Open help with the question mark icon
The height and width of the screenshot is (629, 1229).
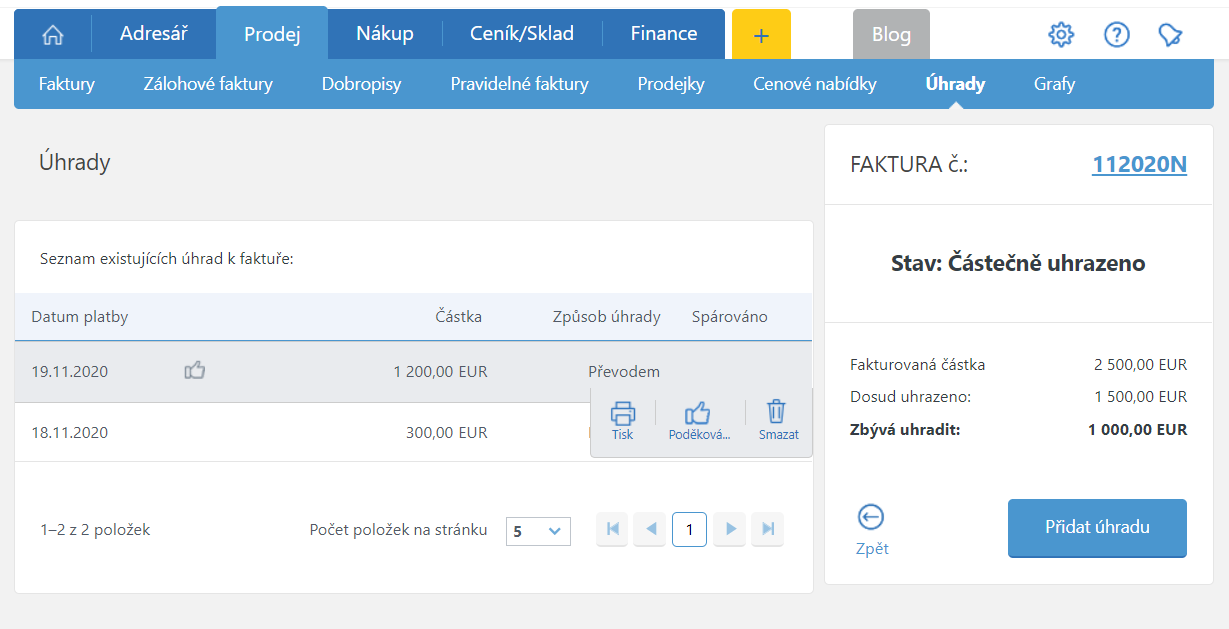(1116, 35)
